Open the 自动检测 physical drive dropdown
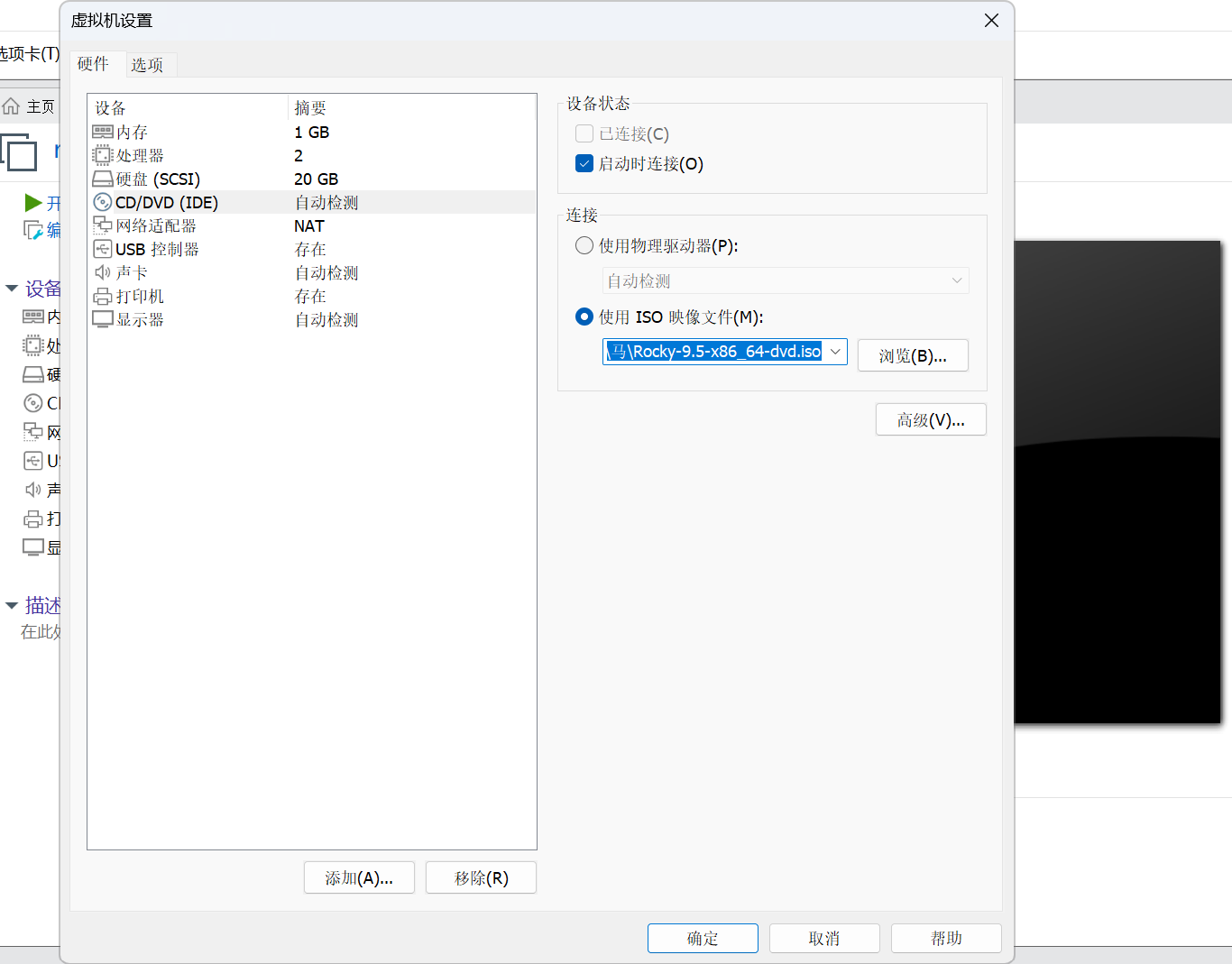 coord(786,280)
